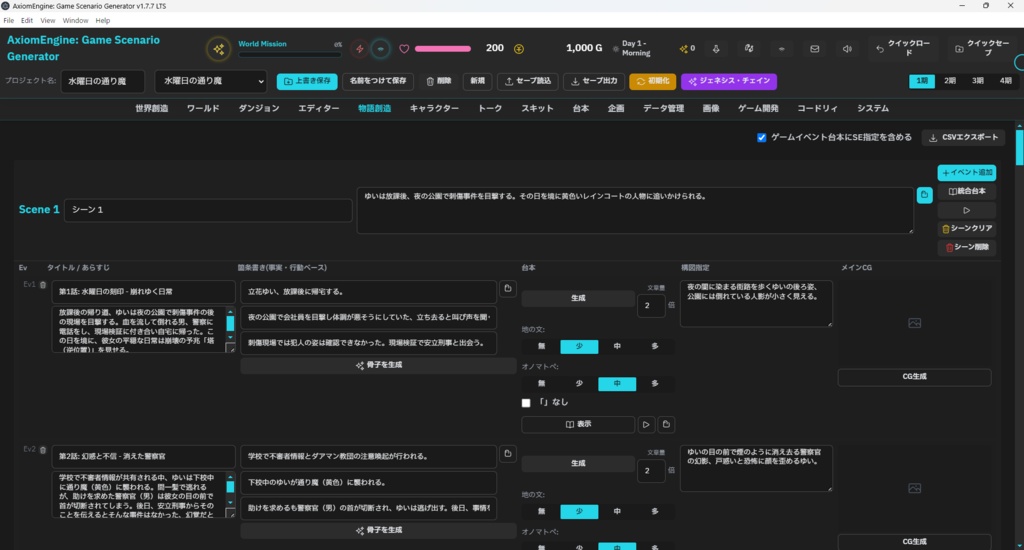Set Ev1 地の文 to 無
Screen dimensions: 1024x550
point(541,346)
